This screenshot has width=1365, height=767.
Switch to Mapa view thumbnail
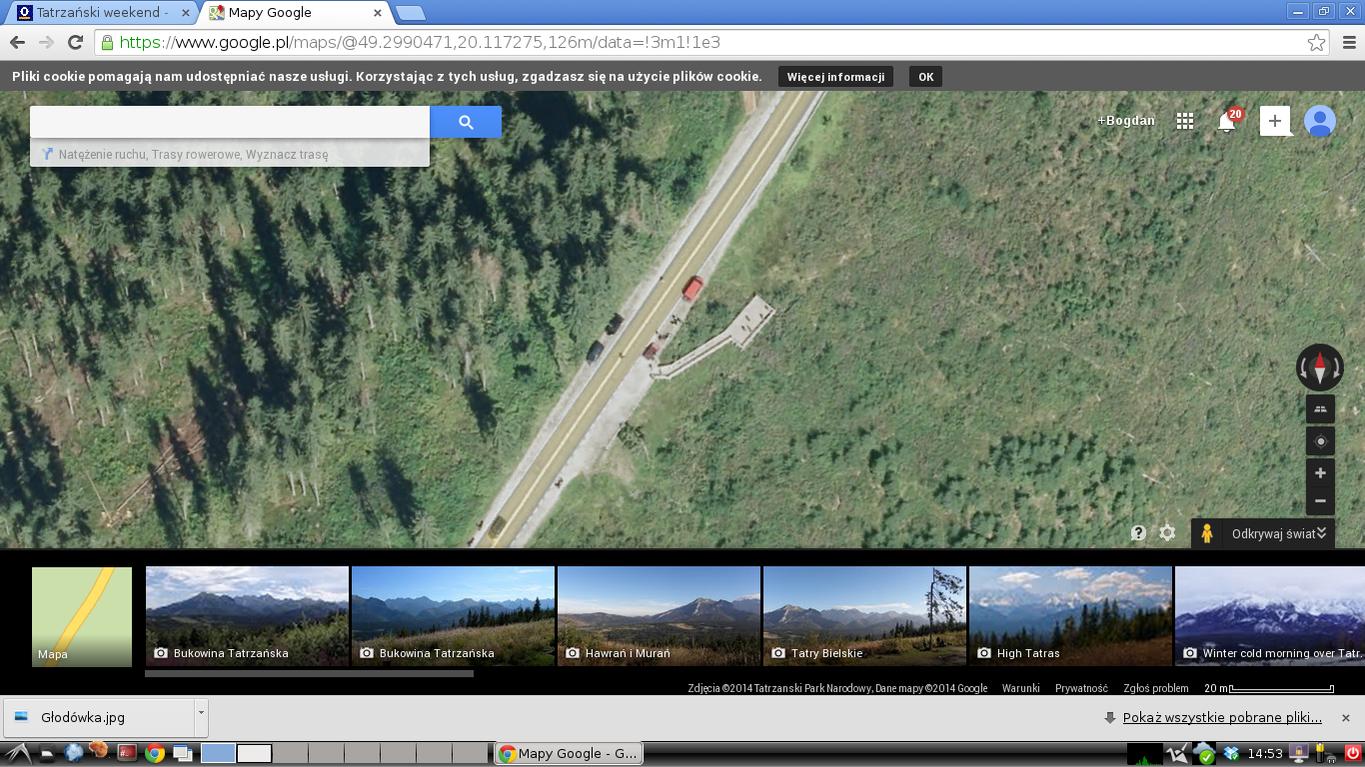(82, 616)
